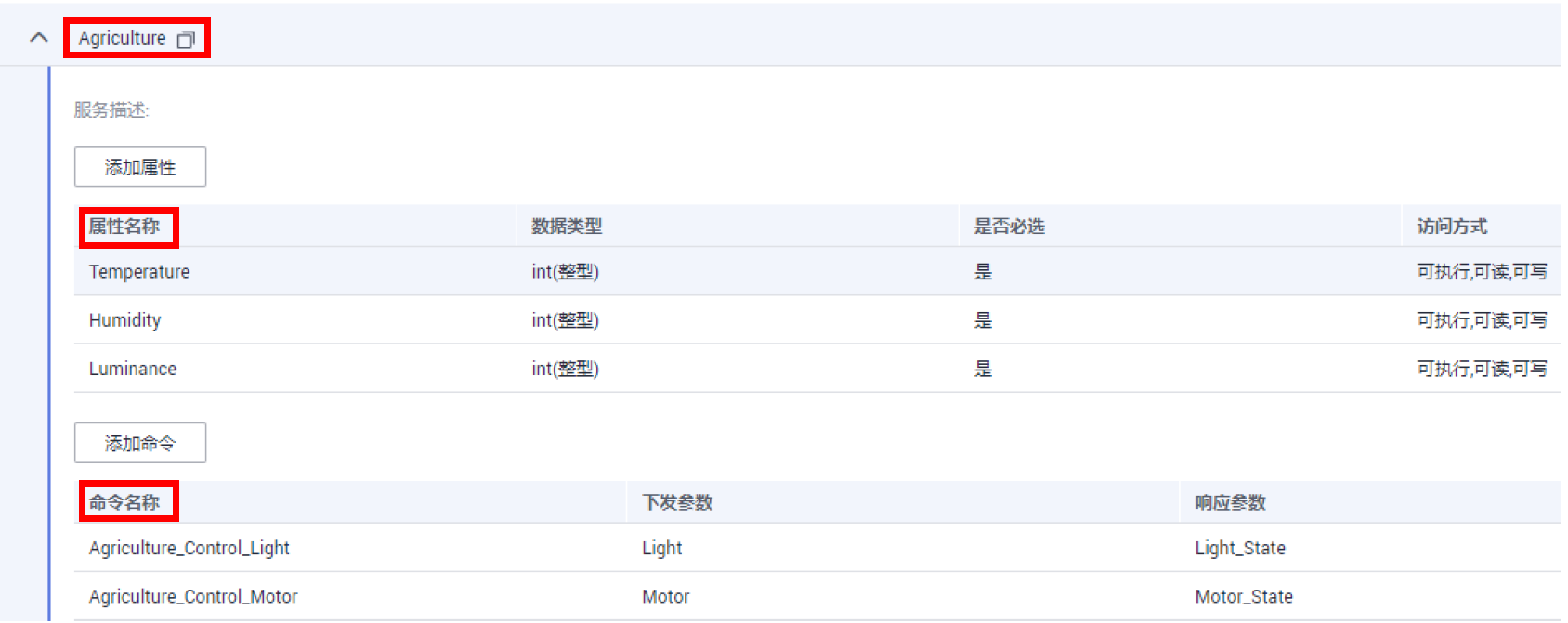This screenshot has width=1568, height=623.
Task: Open the Agriculture_Control_Light command
Action: click(x=189, y=548)
